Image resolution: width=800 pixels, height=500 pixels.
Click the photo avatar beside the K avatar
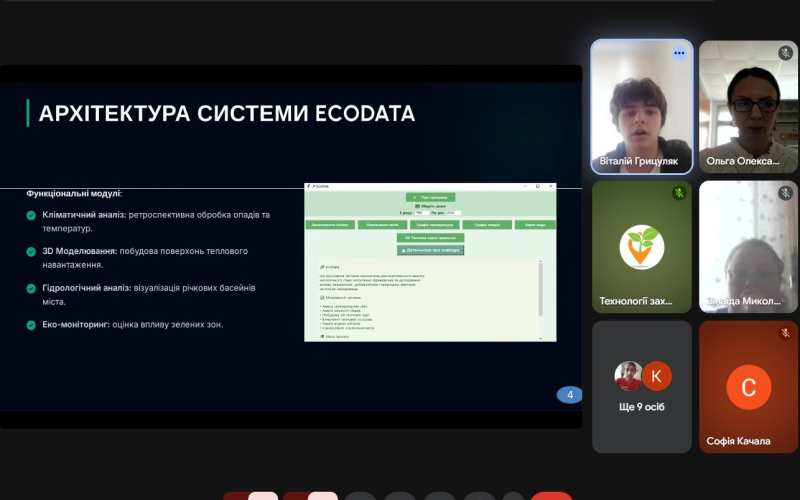pos(628,376)
